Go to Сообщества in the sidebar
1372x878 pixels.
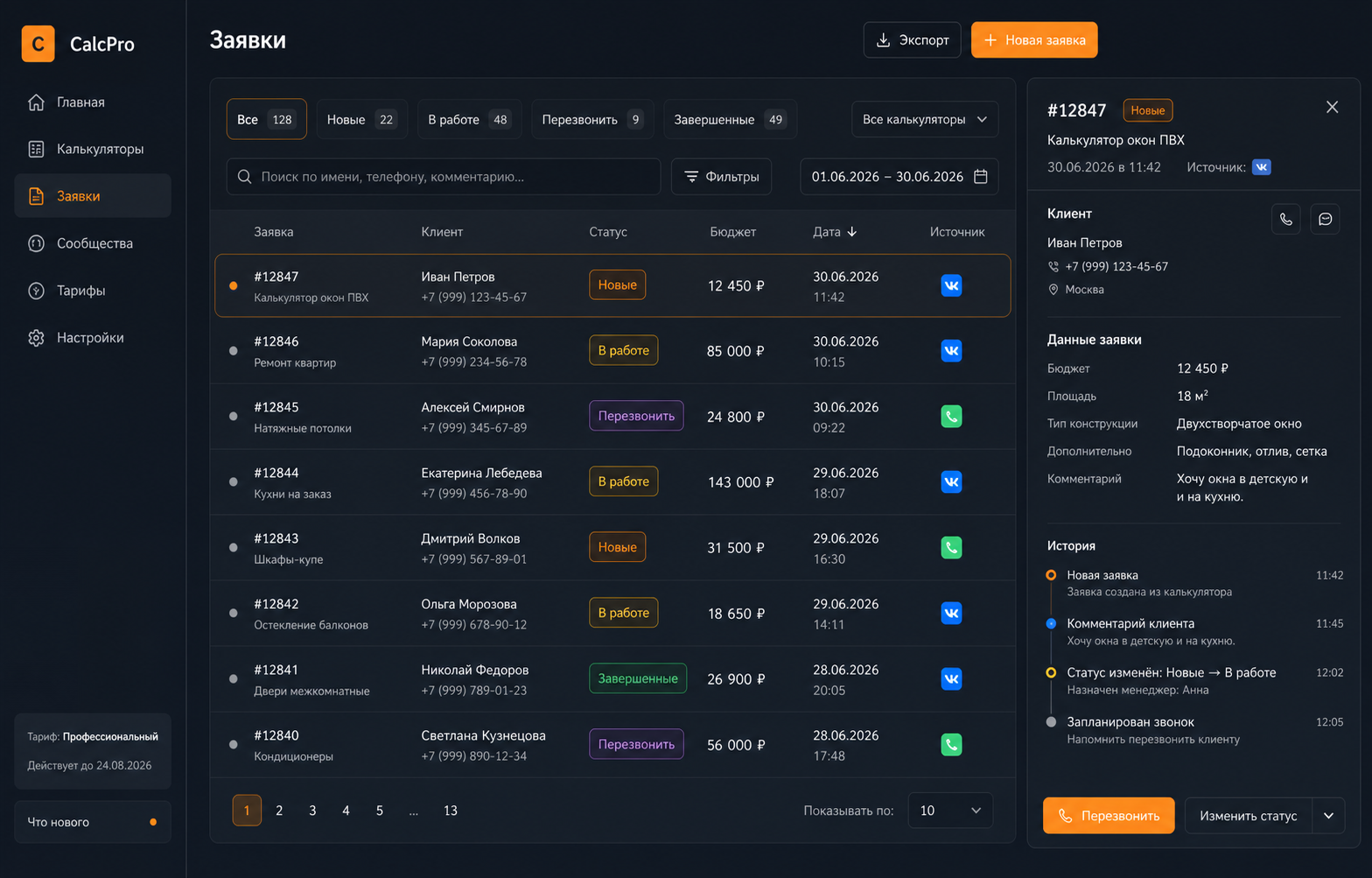pos(93,243)
